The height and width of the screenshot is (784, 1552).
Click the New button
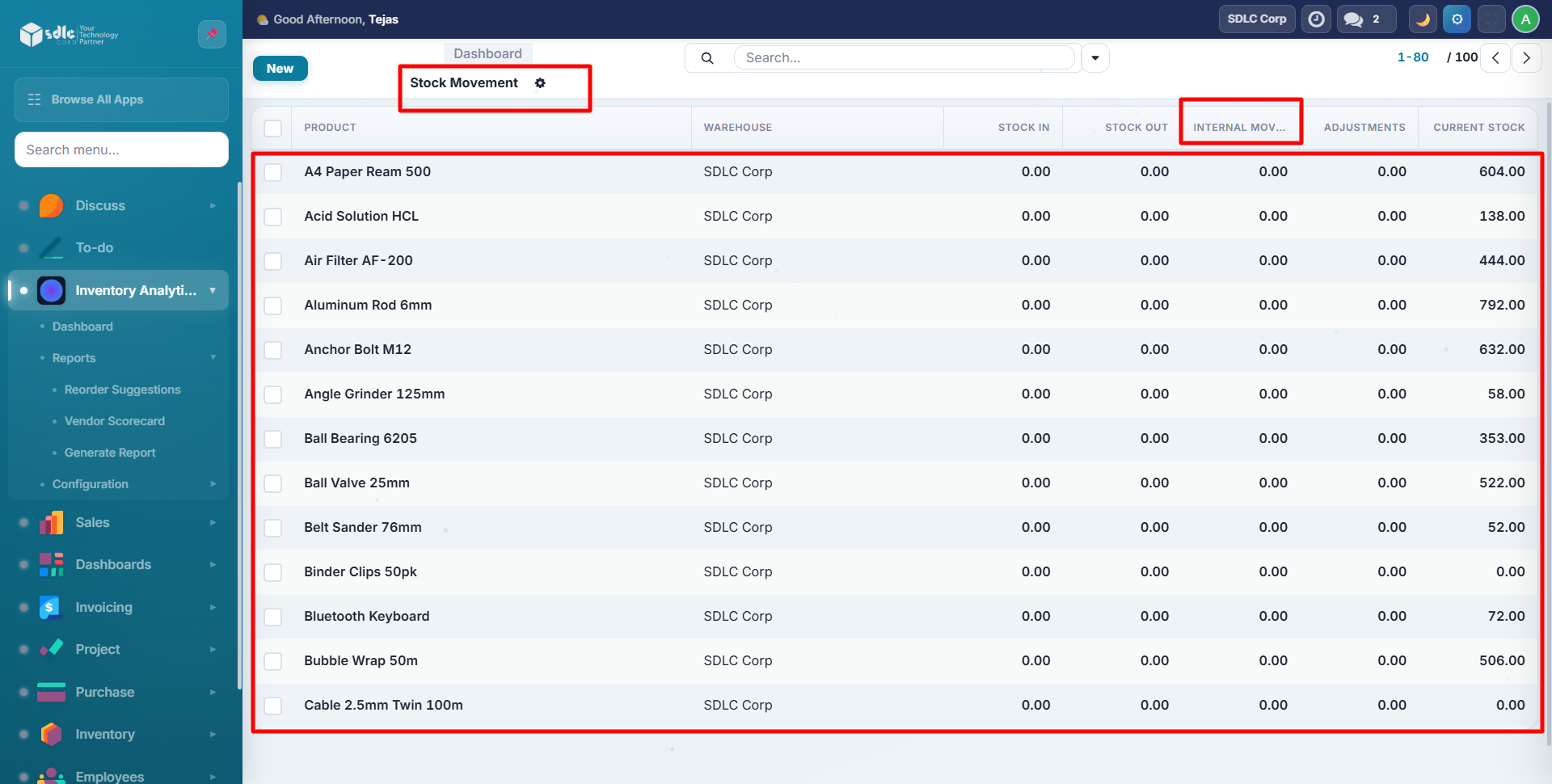pyautogui.click(x=280, y=69)
